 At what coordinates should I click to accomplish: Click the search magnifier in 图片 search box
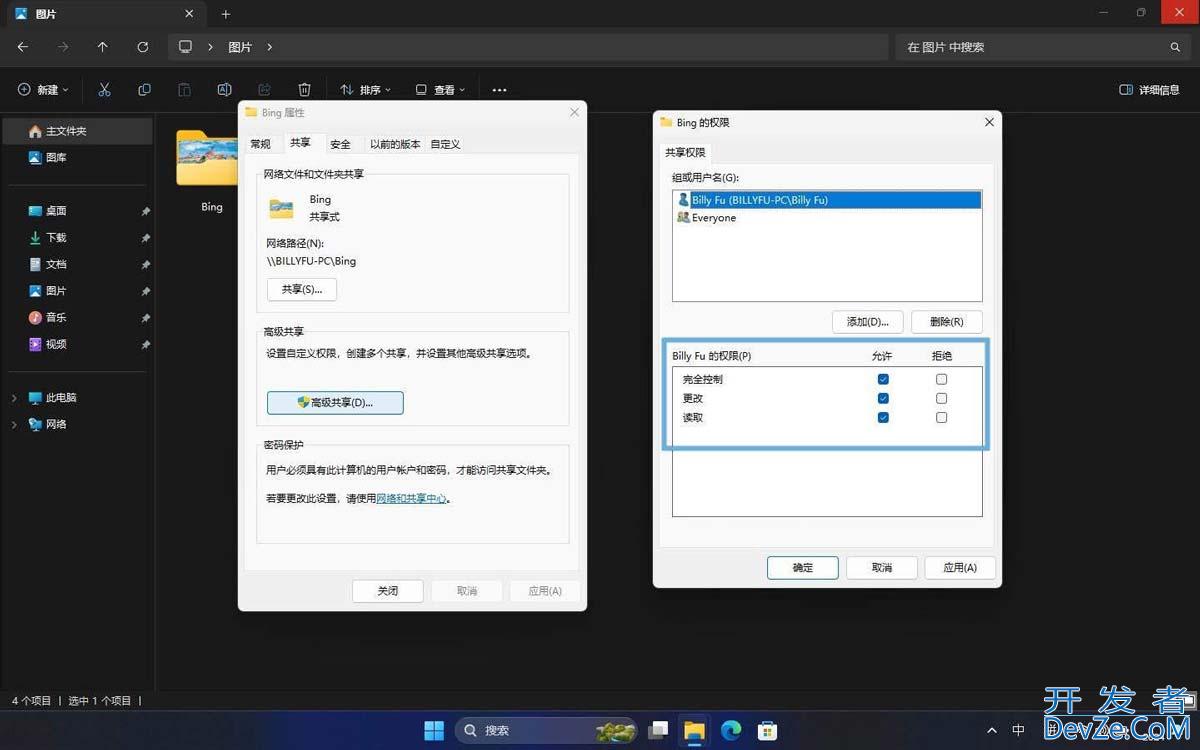1175,47
